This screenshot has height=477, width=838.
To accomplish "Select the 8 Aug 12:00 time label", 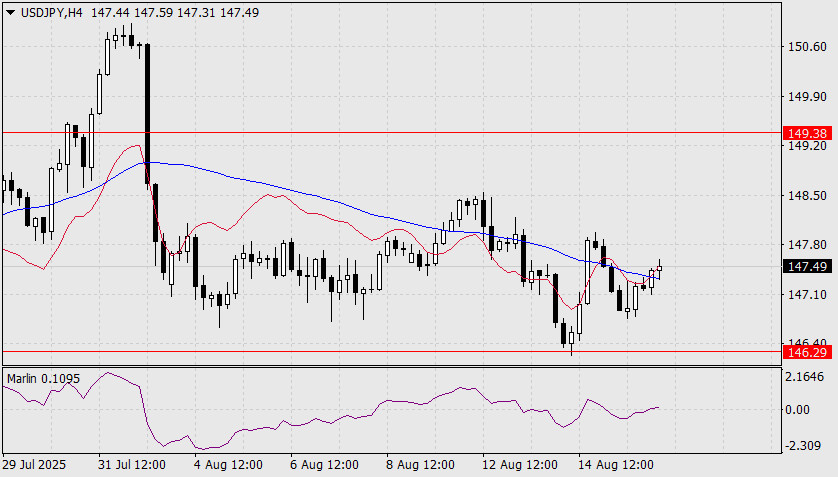I will (x=421, y=465).
